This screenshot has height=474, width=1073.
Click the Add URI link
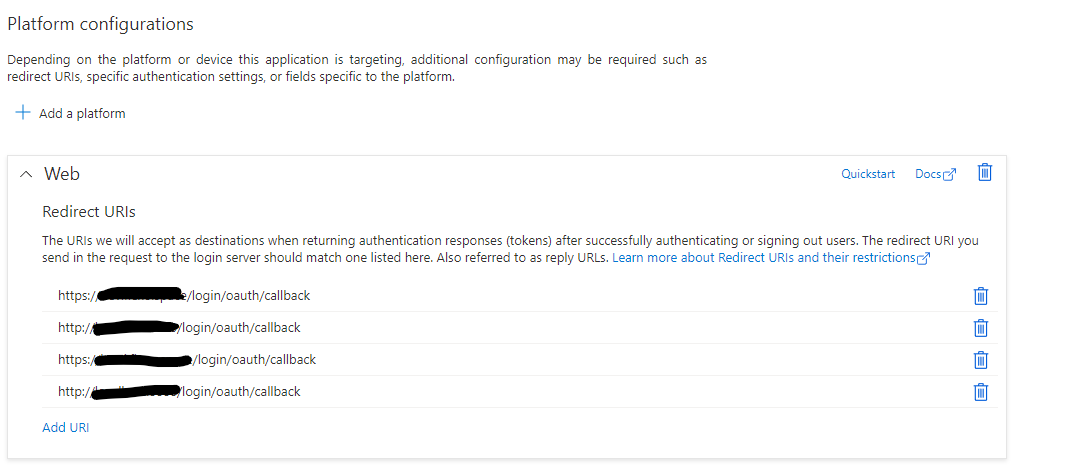point(66,427)
